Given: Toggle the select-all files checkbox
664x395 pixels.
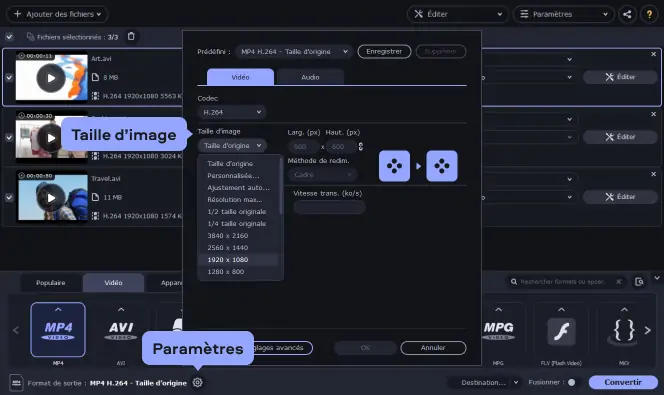Looking at the screenshot, I should tap(9, 37).
